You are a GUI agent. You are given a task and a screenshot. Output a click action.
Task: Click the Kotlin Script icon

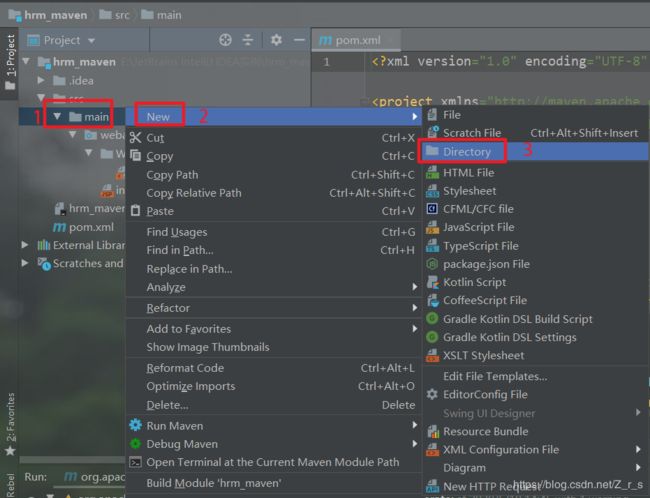pos(432,282)
